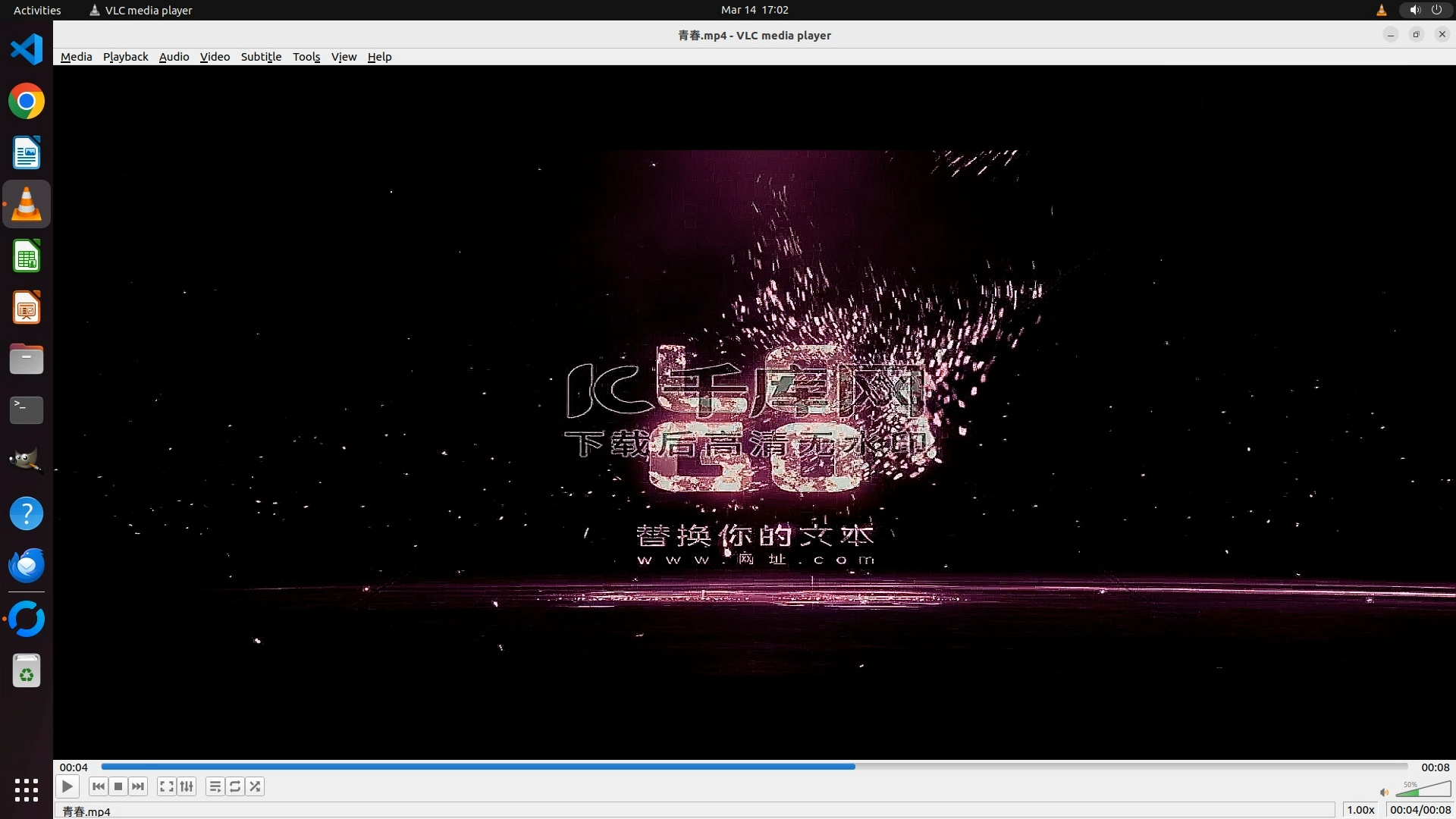The height and width of the screenshot is (819, 1456).
Task: Open the Media menu
Action: 76,57
